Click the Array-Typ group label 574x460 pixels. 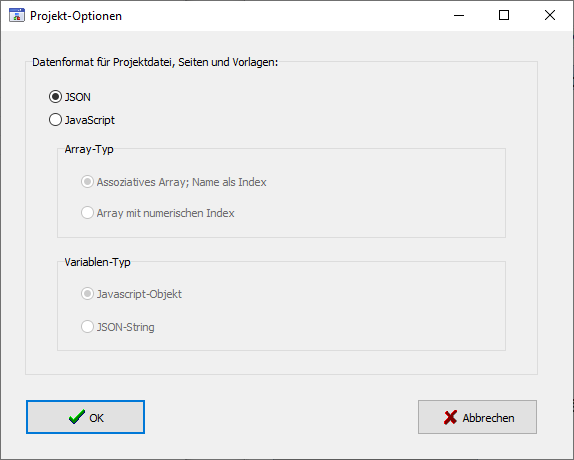[89, 149]
